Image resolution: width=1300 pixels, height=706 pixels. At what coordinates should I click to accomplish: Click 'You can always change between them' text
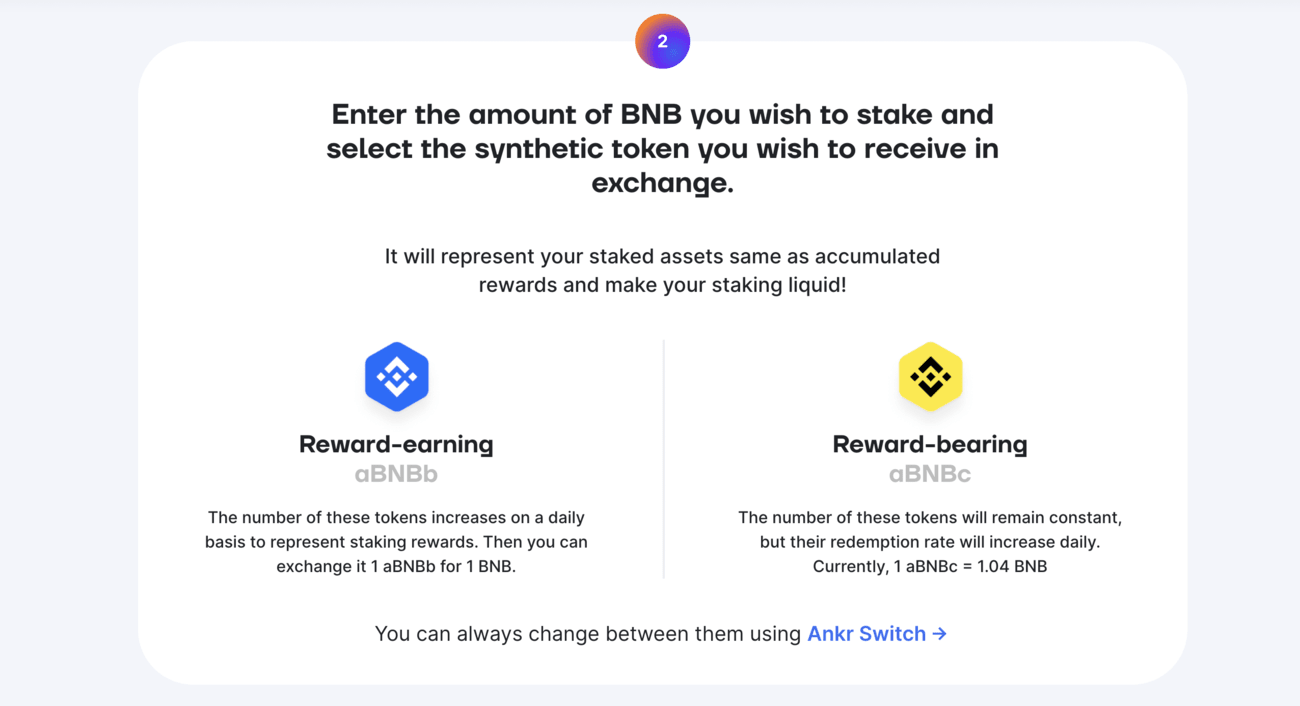(x=588, y=633)
